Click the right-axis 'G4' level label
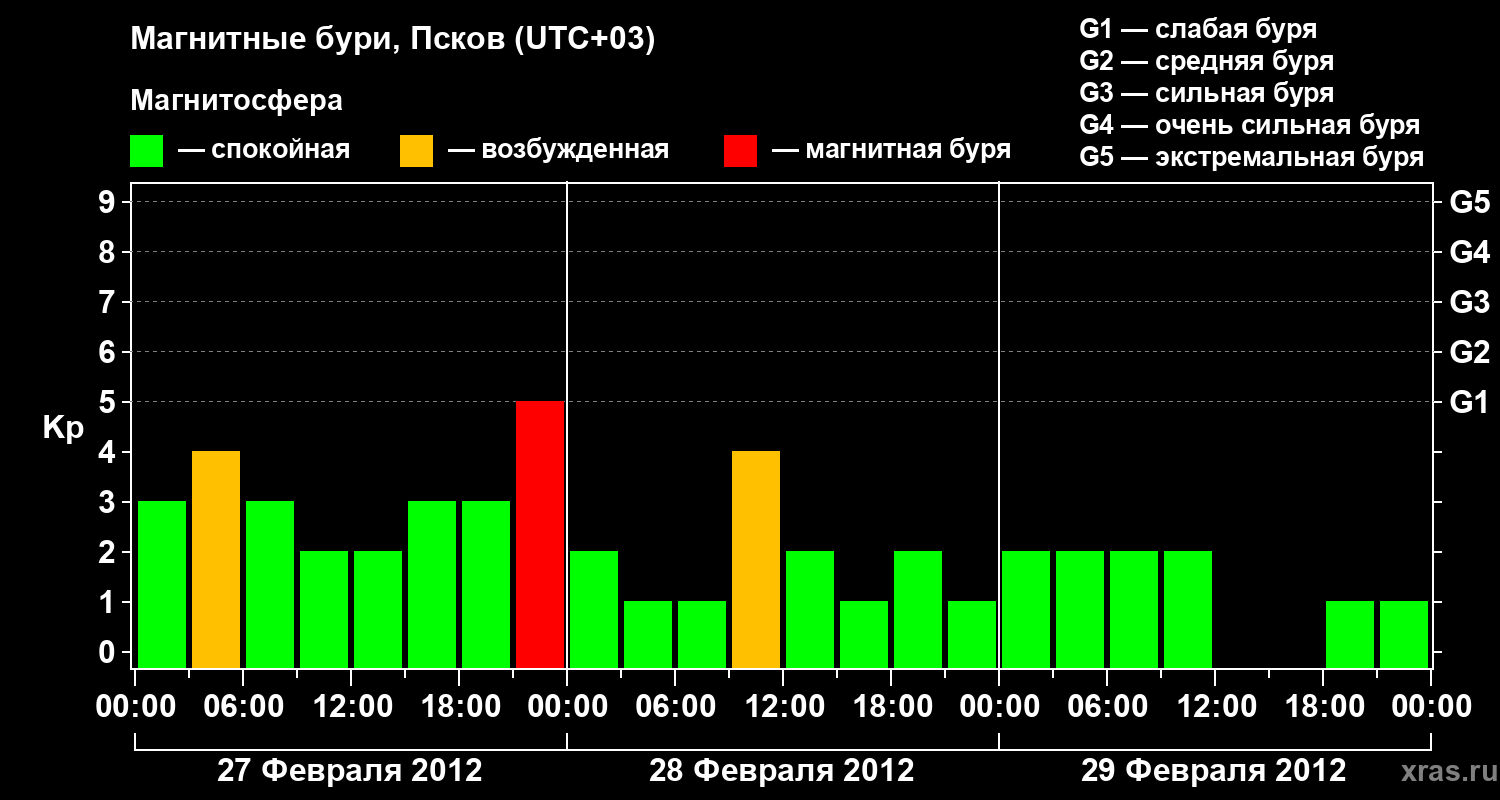 click(x=1469, y=252)
